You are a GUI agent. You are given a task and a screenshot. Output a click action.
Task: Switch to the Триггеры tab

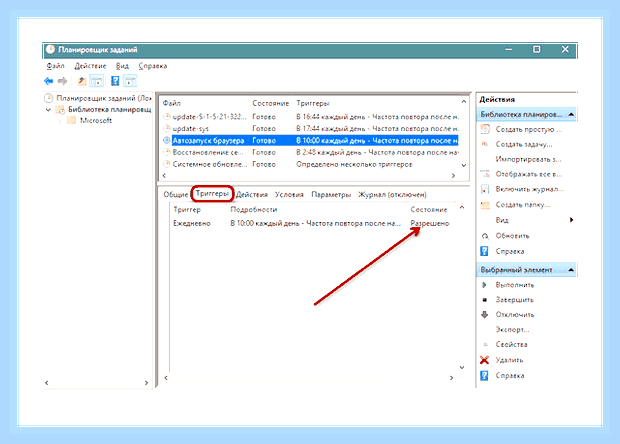(x=212, y=194)
